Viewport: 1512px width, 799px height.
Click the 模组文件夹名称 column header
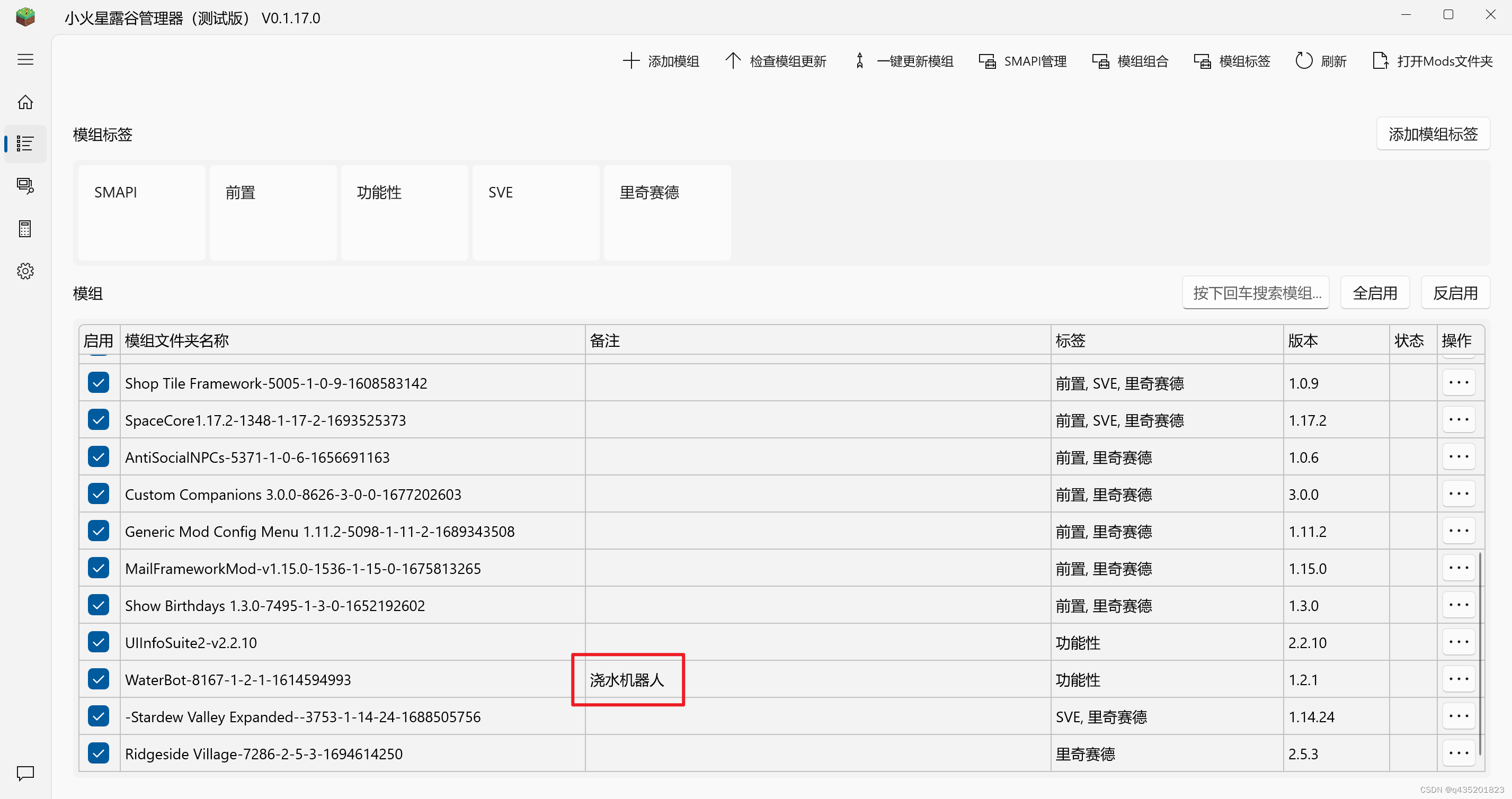[353, 340]
